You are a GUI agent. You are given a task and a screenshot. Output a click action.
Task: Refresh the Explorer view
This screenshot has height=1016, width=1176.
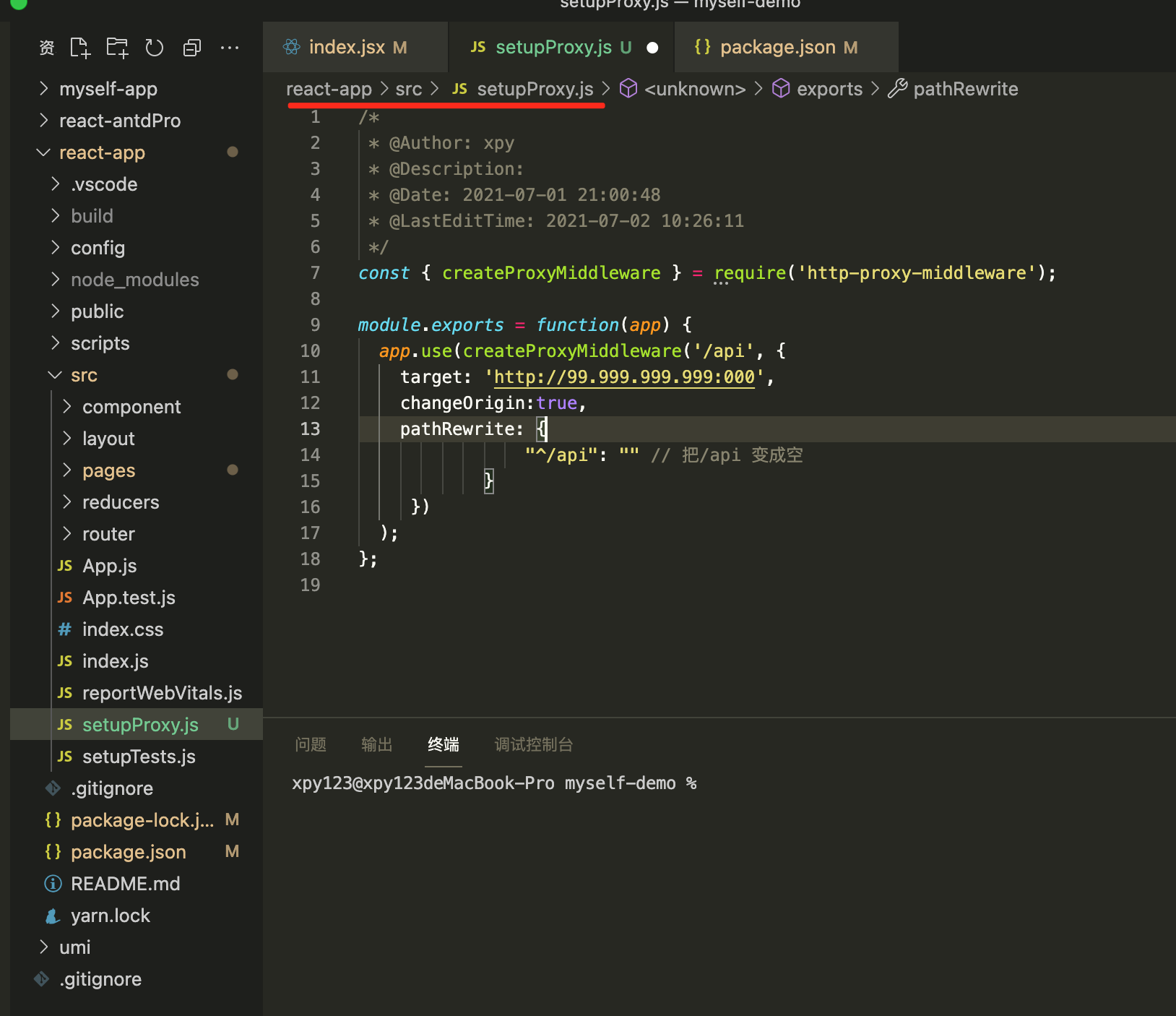point(154,47)
